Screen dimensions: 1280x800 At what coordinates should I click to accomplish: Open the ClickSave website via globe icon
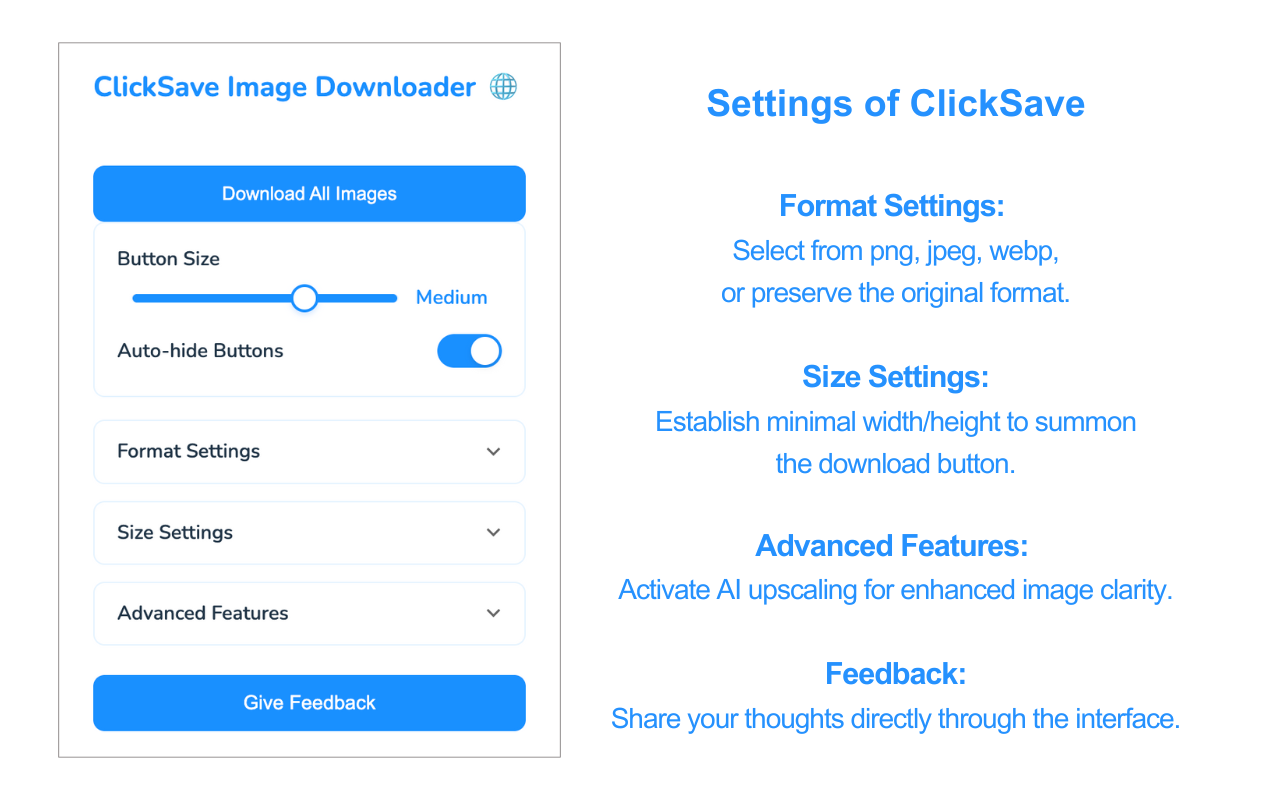(x=503, y=86)
